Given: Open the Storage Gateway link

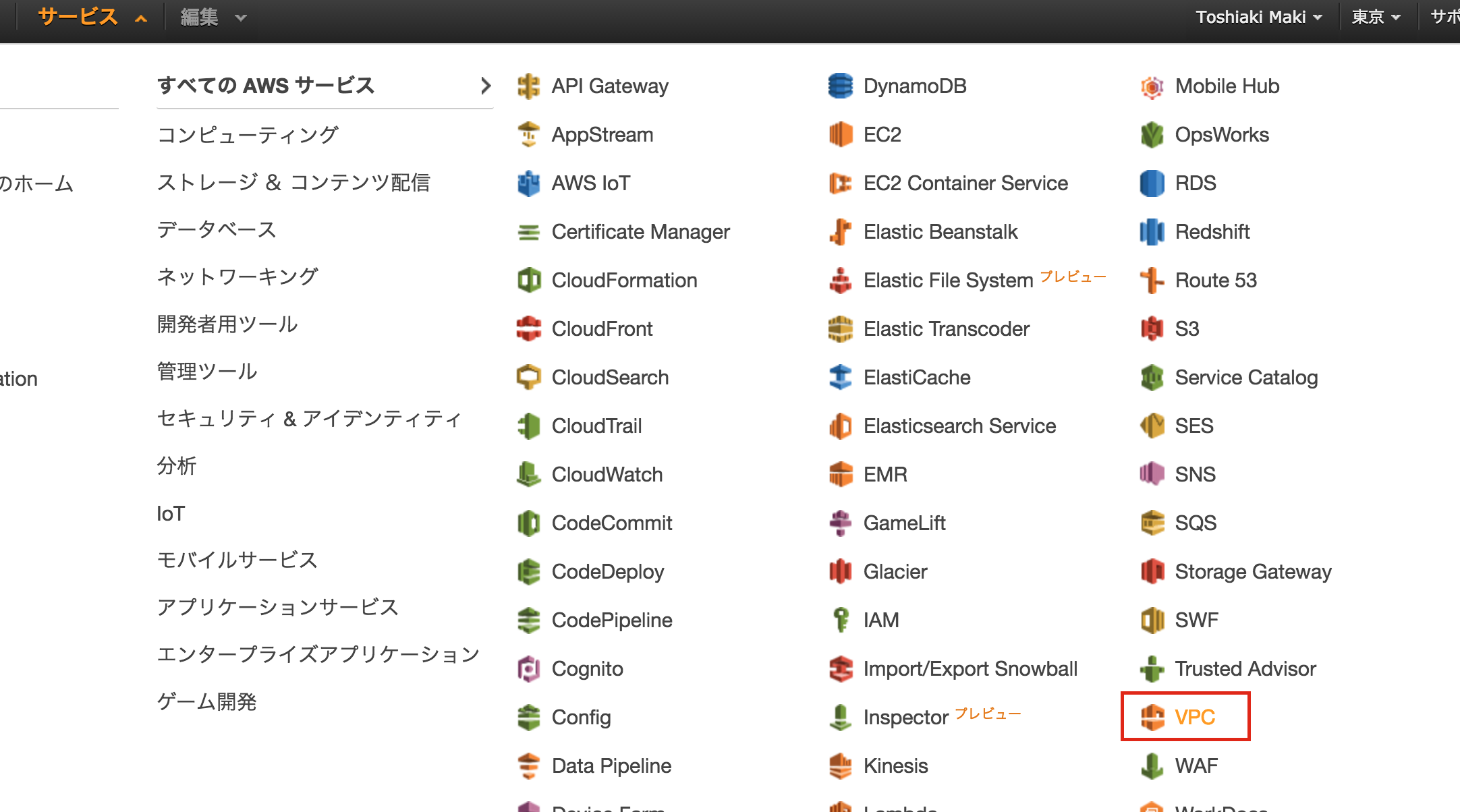Looking at the screenshot, I should (x=1253, y=572).
